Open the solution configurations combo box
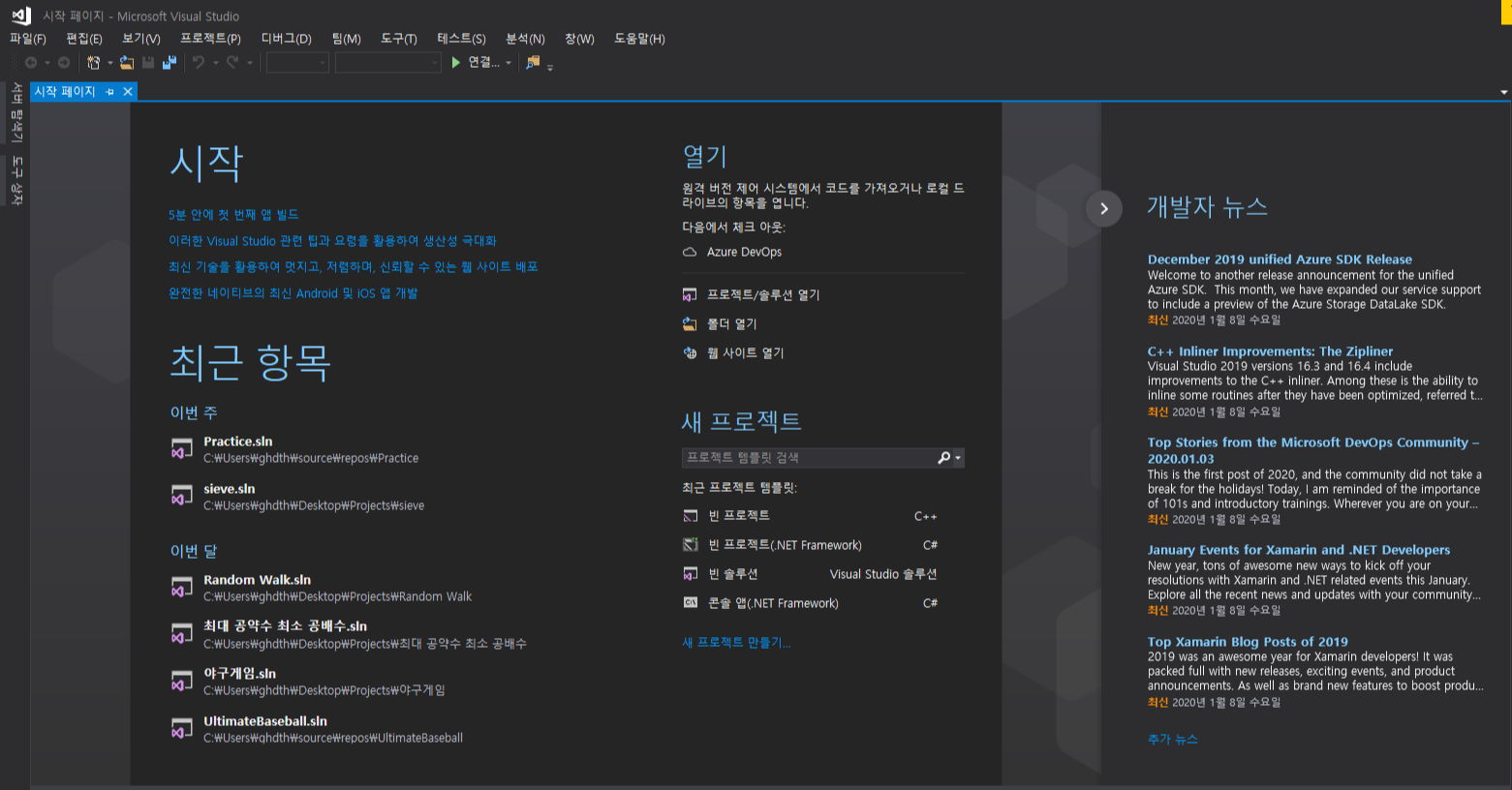Image resolution: width=1512 pixels, height=790 pixels. (297, 63)
